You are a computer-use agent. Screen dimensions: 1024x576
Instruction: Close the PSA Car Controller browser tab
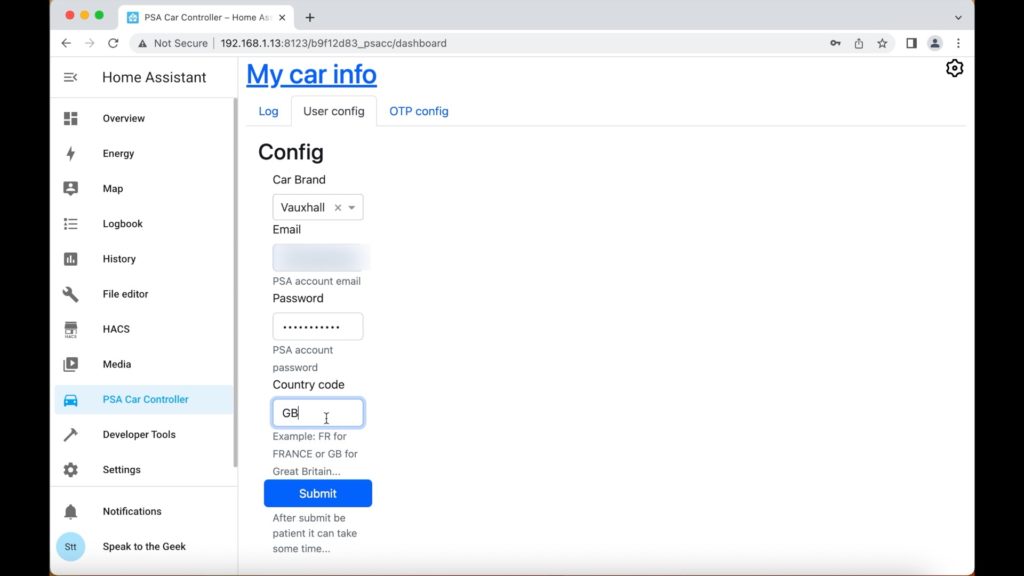[x=282, y=18]
